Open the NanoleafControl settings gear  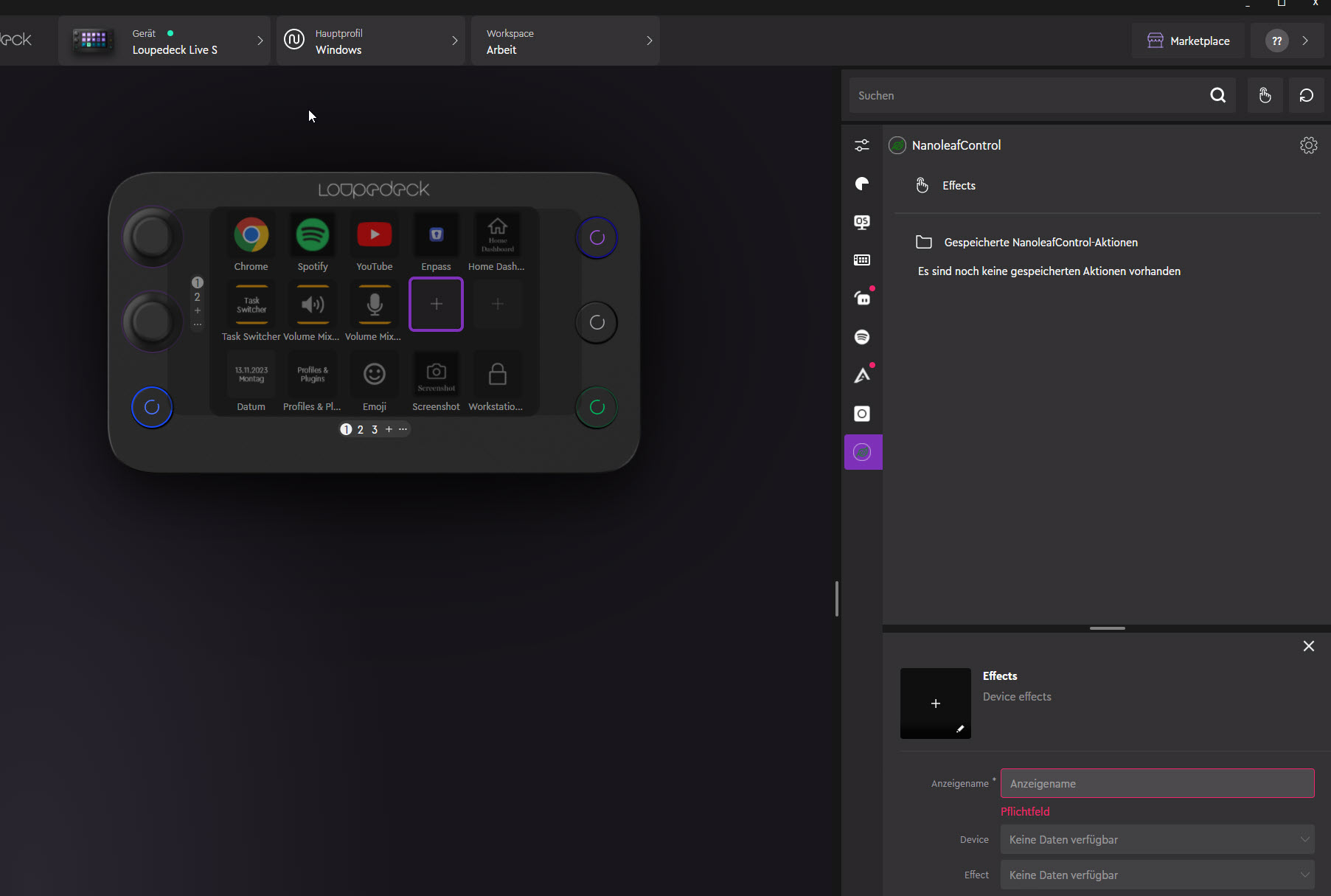[1309, 145]
